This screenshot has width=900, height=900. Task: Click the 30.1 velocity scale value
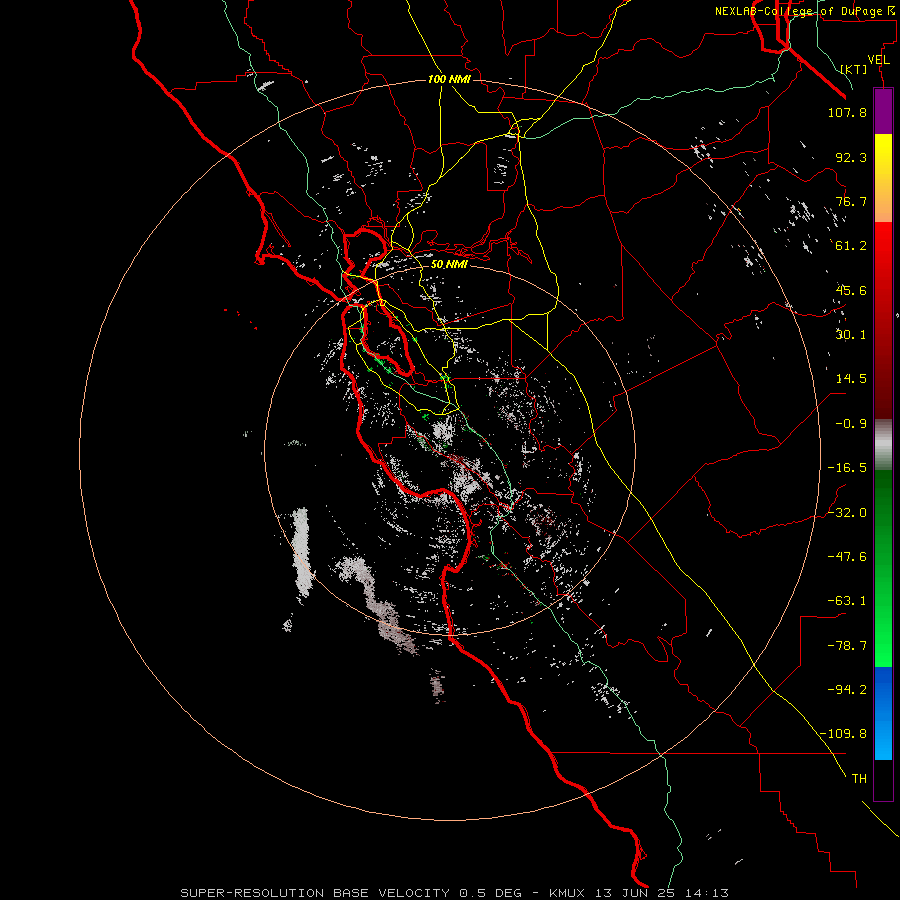coord(851,335)
